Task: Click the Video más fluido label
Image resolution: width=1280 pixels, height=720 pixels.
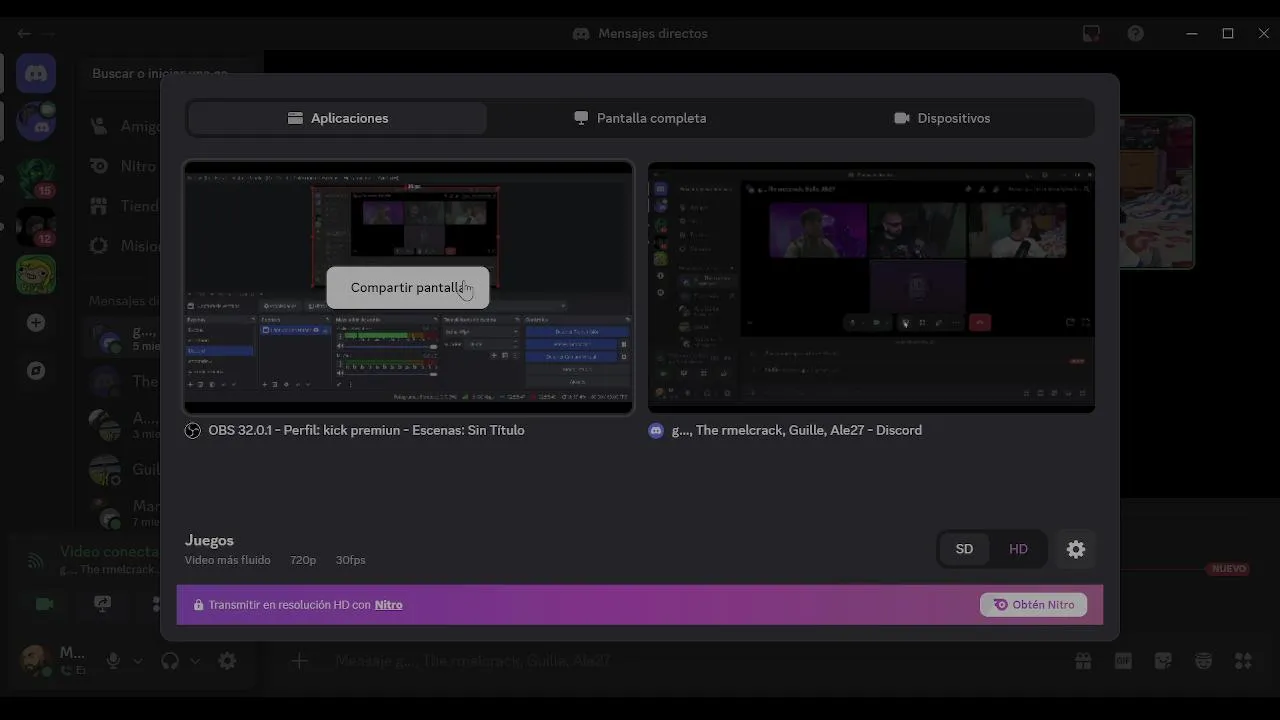Action: pos(228,560)
